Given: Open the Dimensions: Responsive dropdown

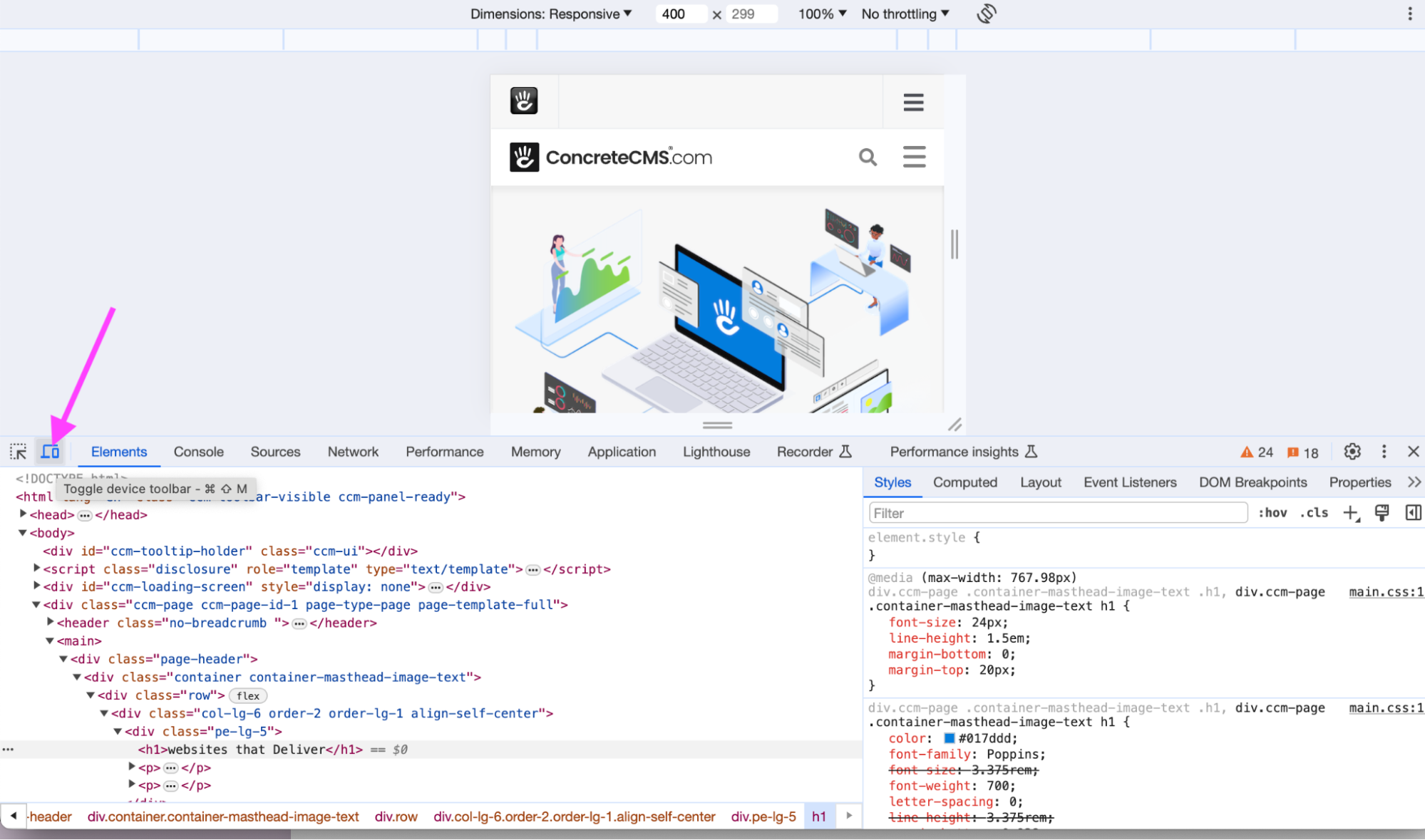Looking at the screenshot, I should (x=550, y=14).
